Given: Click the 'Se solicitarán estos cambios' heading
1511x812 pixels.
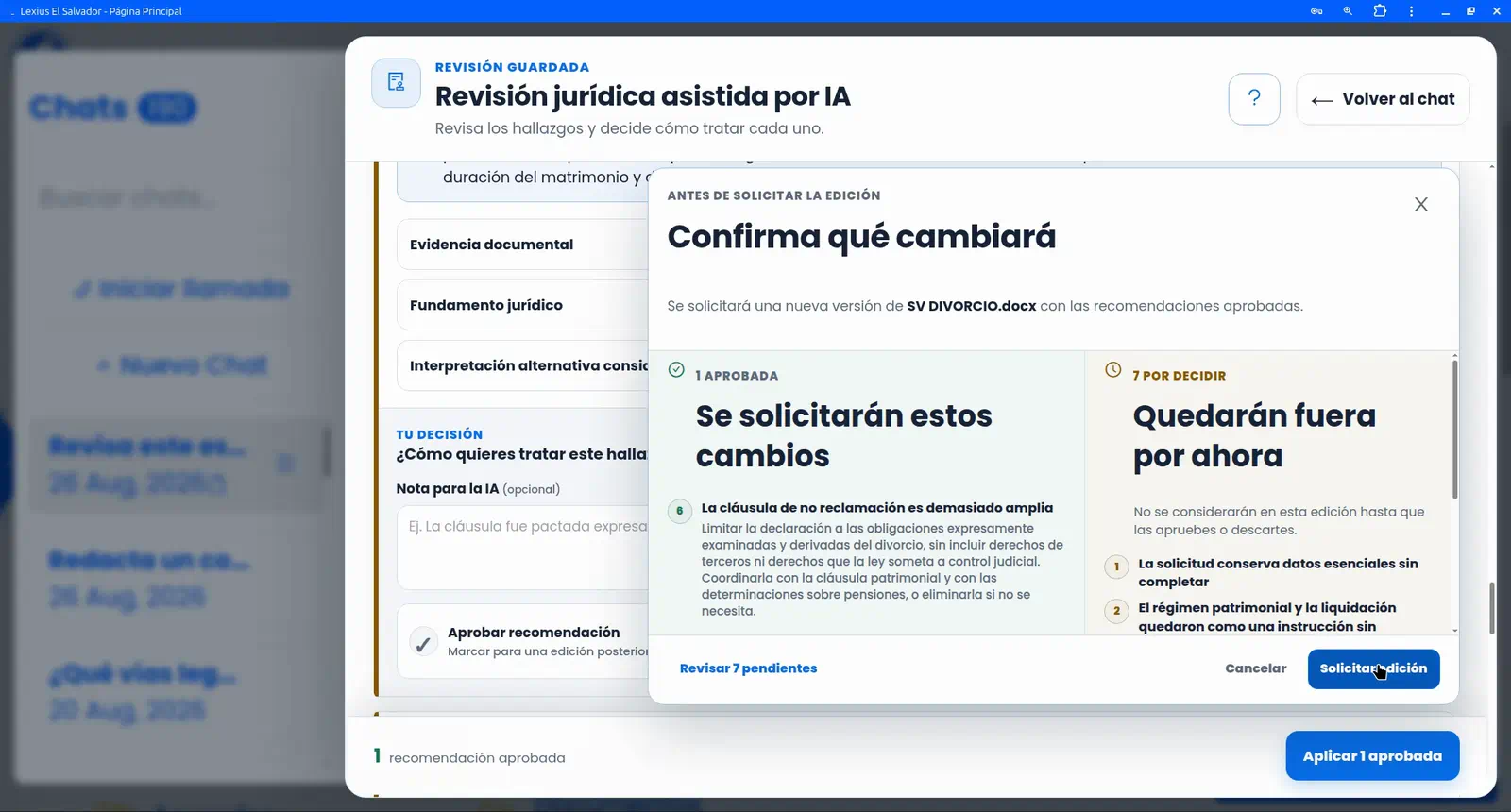Looking at the screenshot, I should [x=843, y=435].
